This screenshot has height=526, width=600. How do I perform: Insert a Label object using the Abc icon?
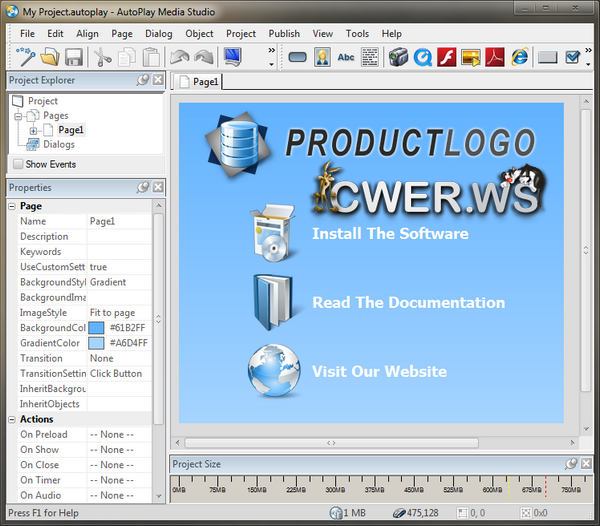346,57
